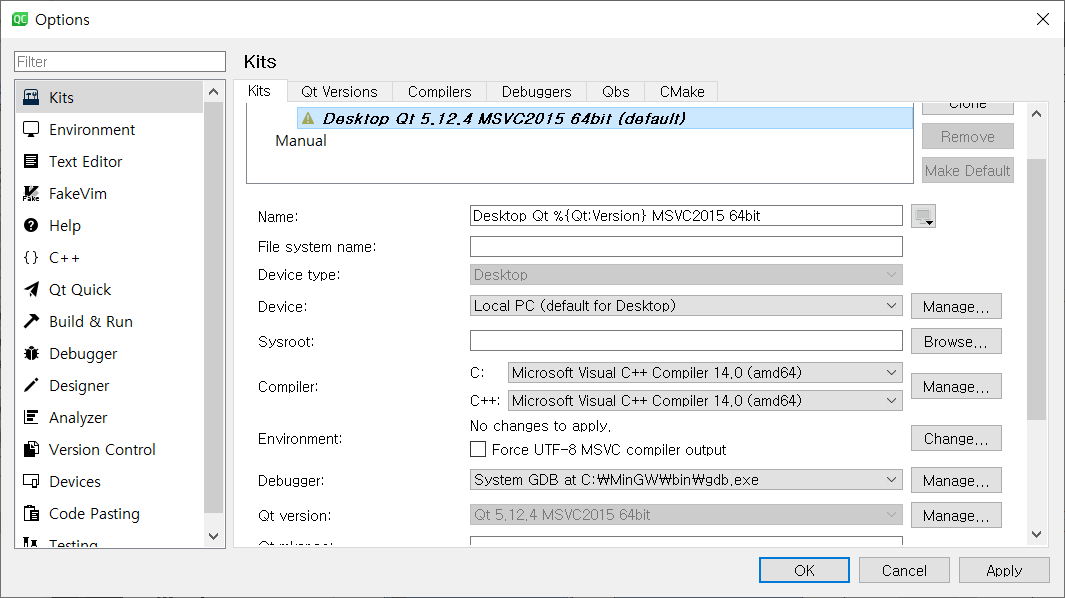Switch to the Qt Versions tab
Screen dimensions: 1065x598
[x=339, y=92]
